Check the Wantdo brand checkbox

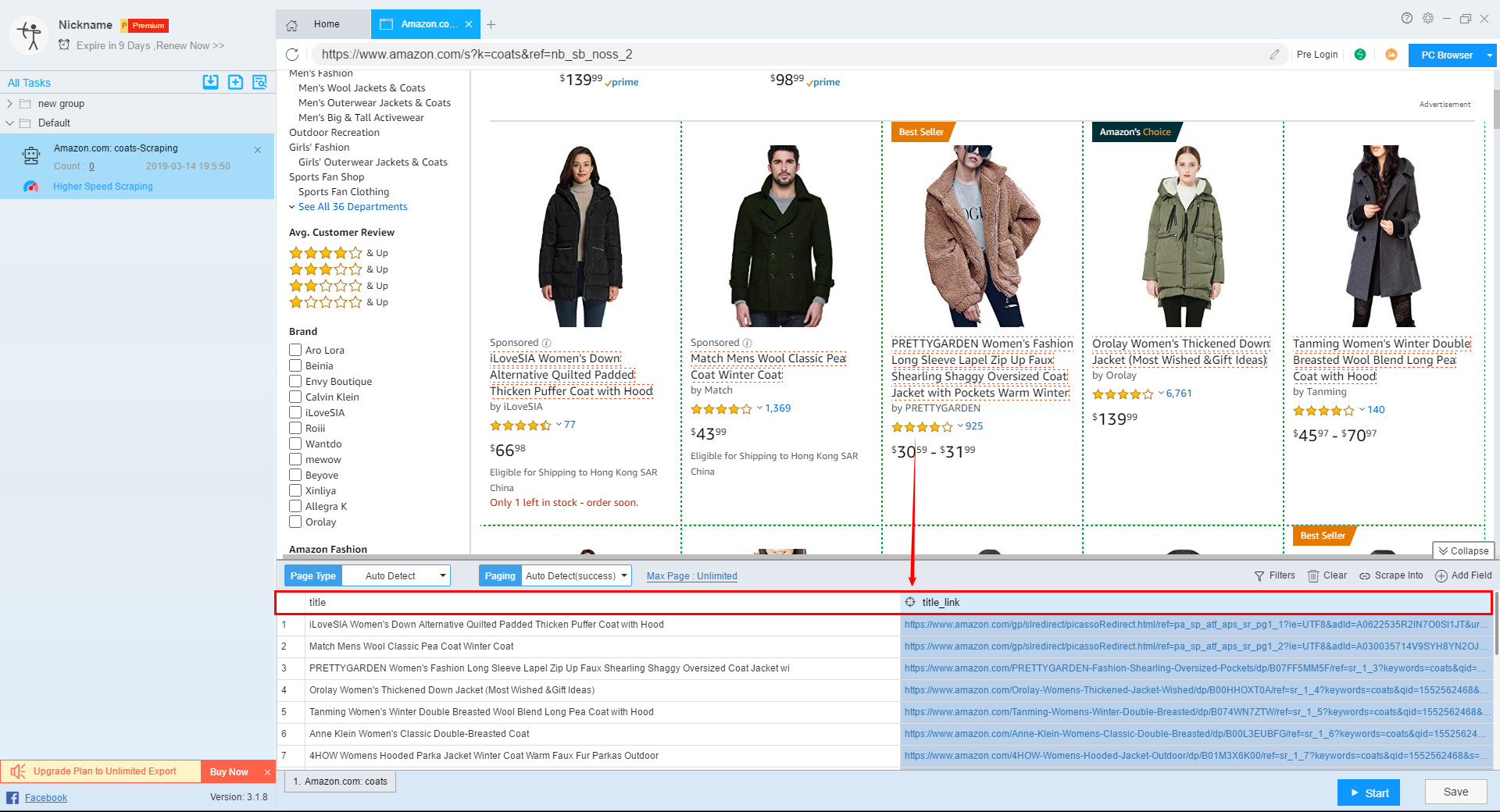click(295, 443)
